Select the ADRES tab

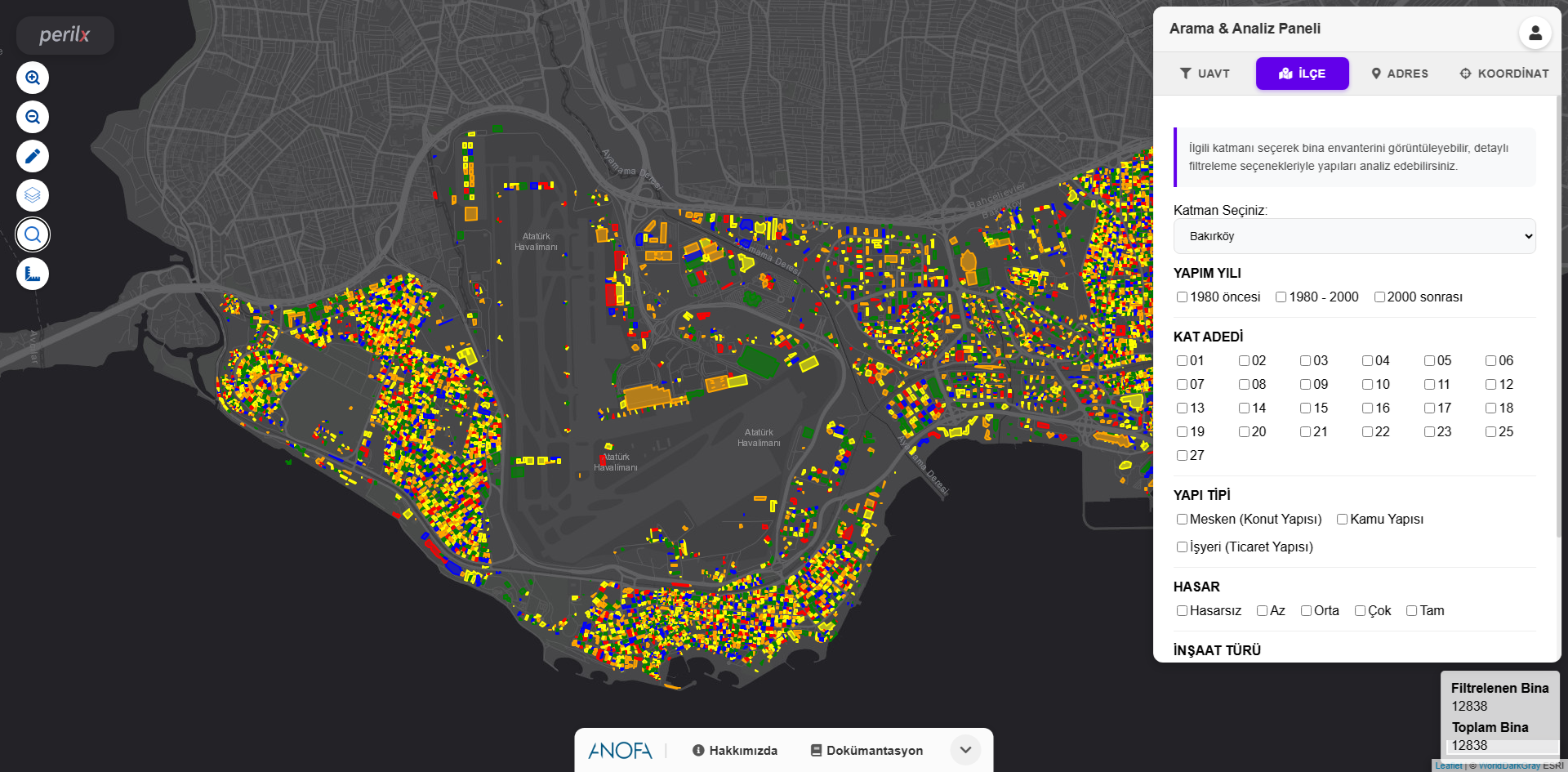pos(1400,74)
